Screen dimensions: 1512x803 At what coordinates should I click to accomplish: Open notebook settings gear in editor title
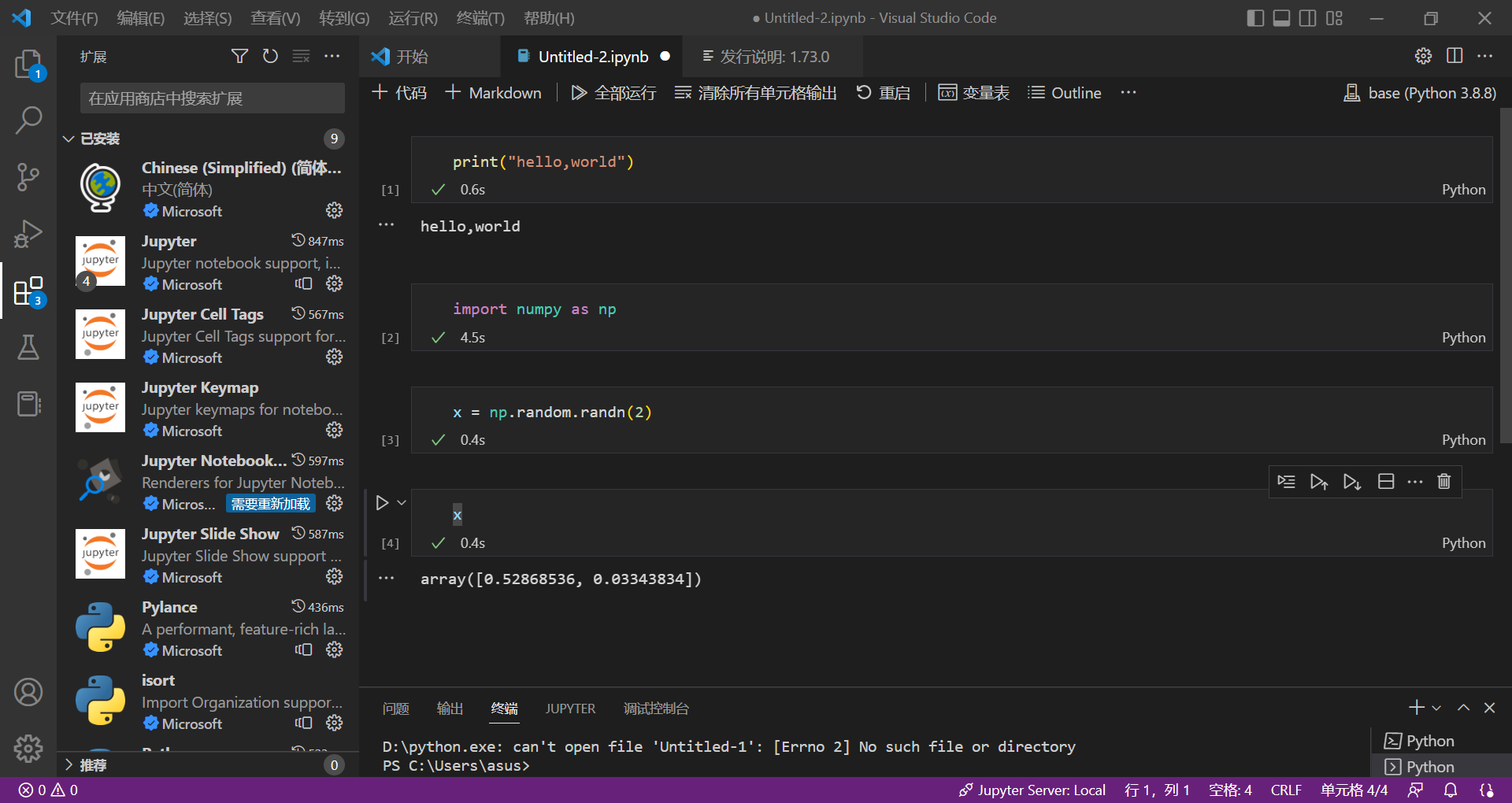[x=1423, y=56]
